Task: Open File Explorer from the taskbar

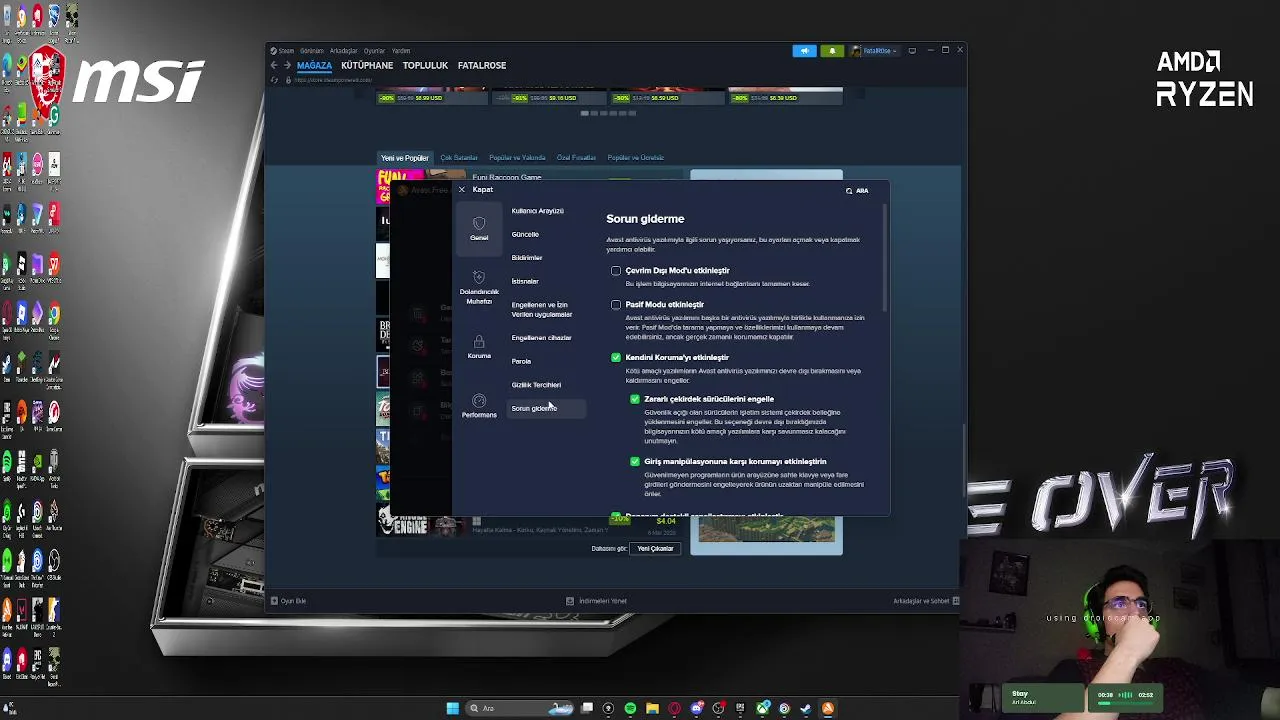Action: coord(652,708)
